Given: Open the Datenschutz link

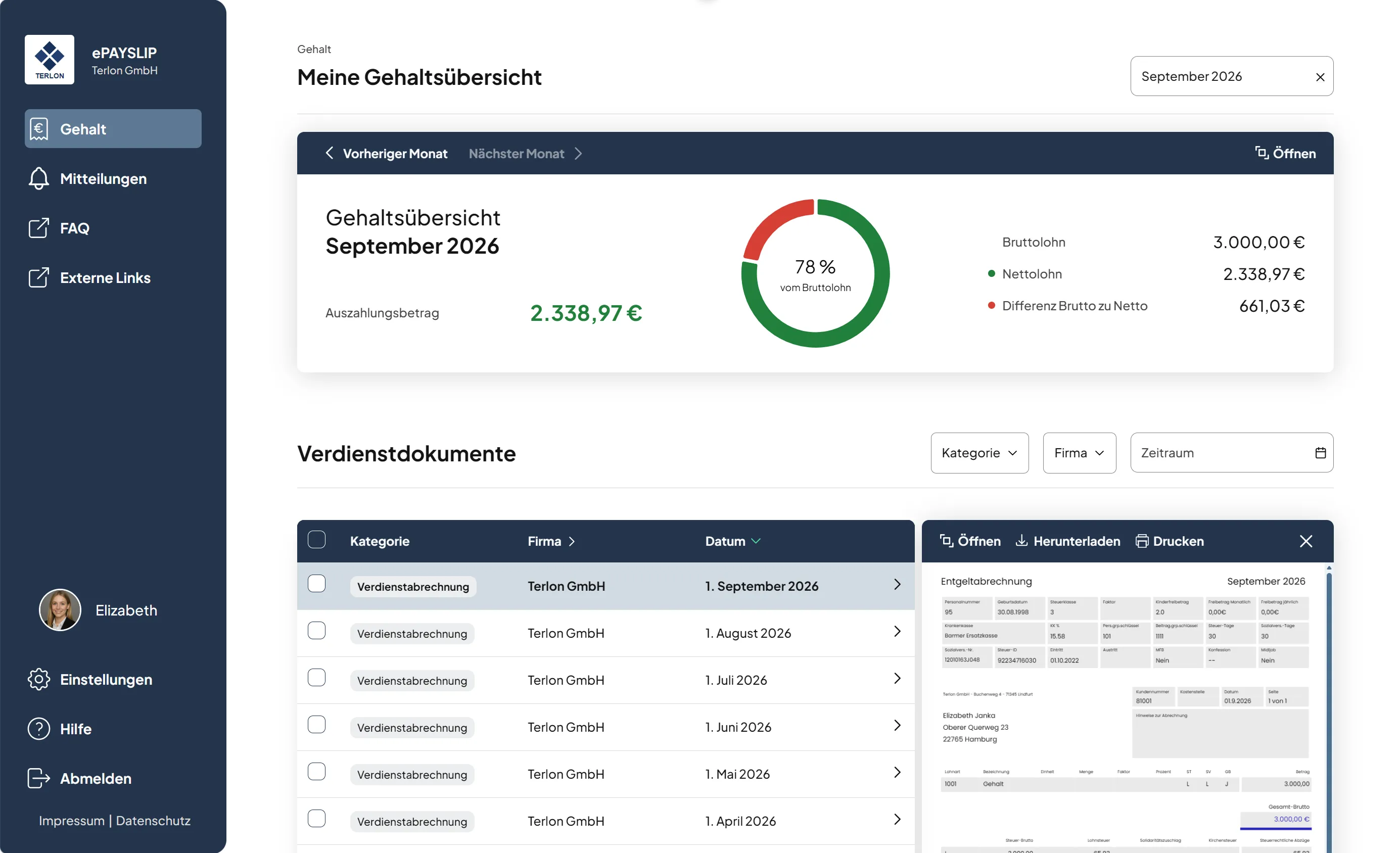Looking at the screenshot, I should [x=154, y=821].
